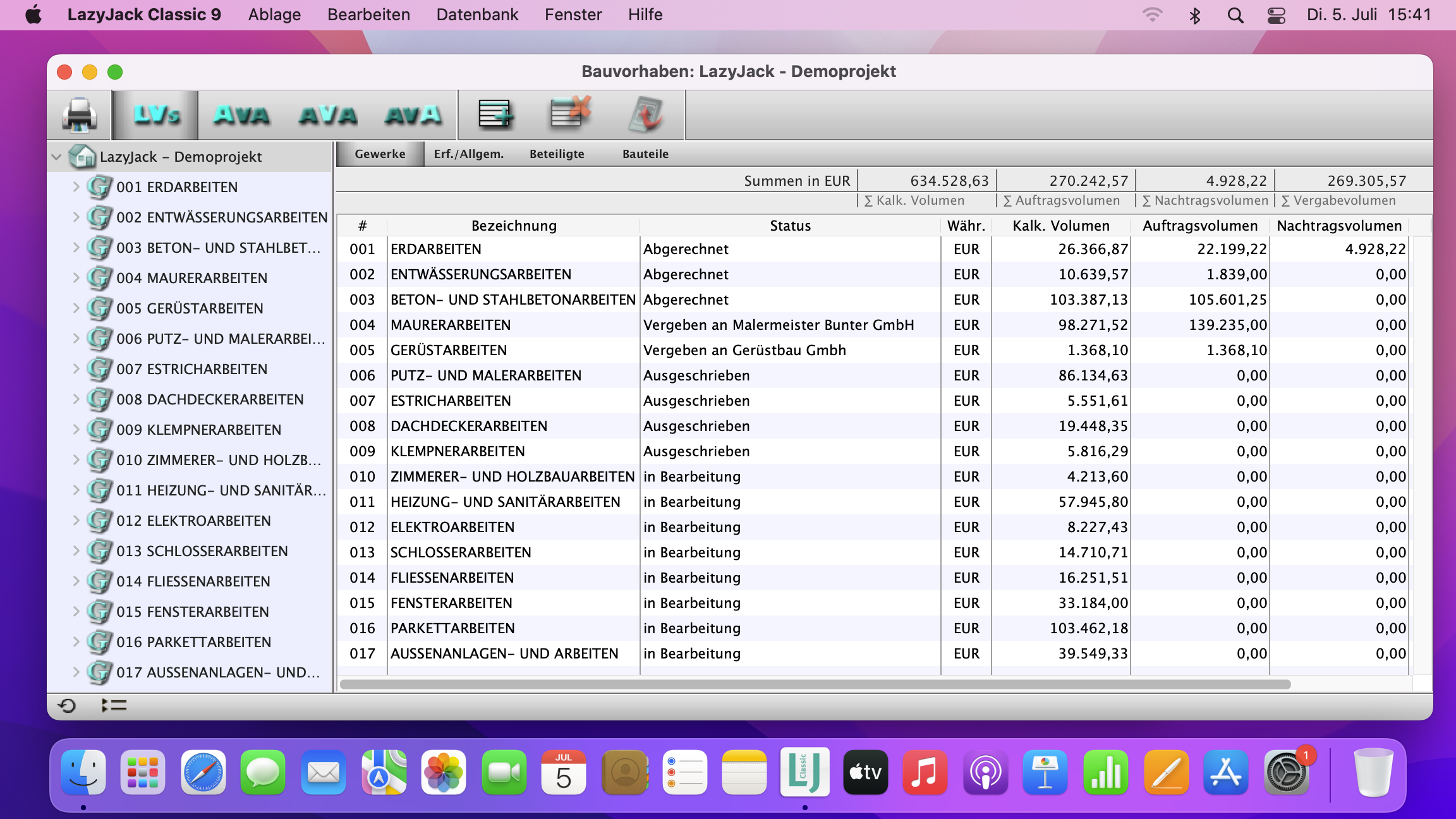
Task: Open the Ablage menu
Action: point(274,15)
